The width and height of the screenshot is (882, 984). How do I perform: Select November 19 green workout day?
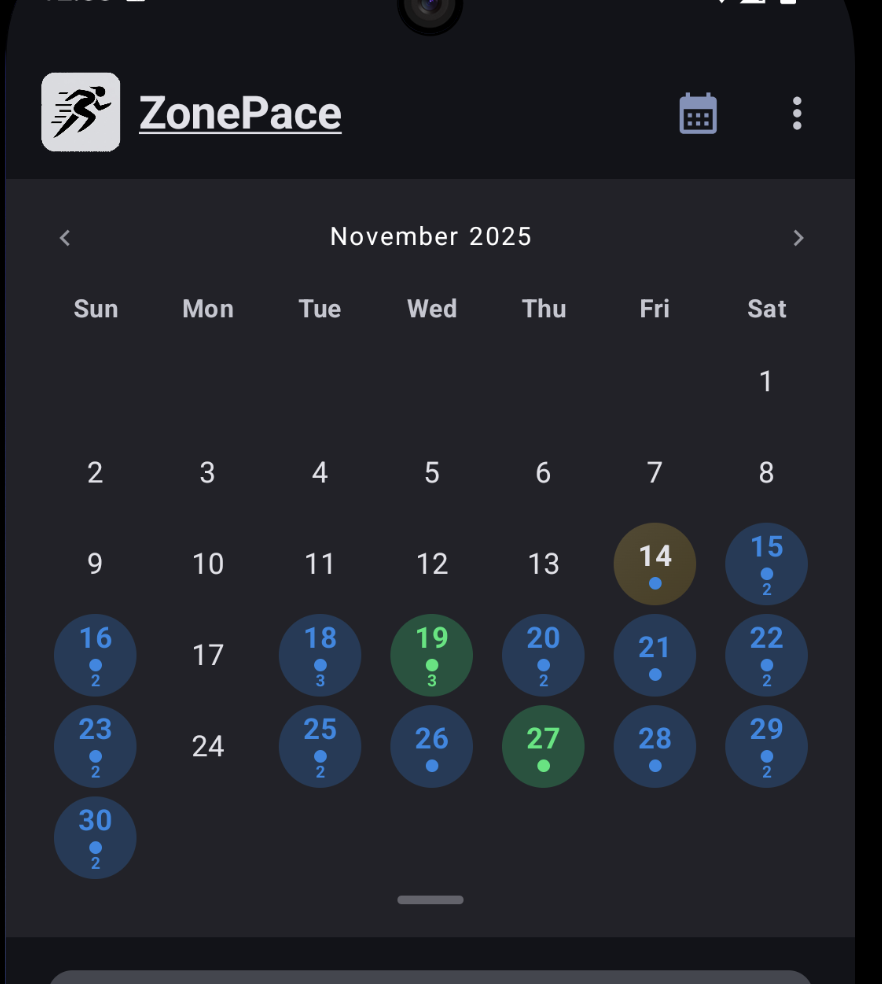[x=432, y=655]
